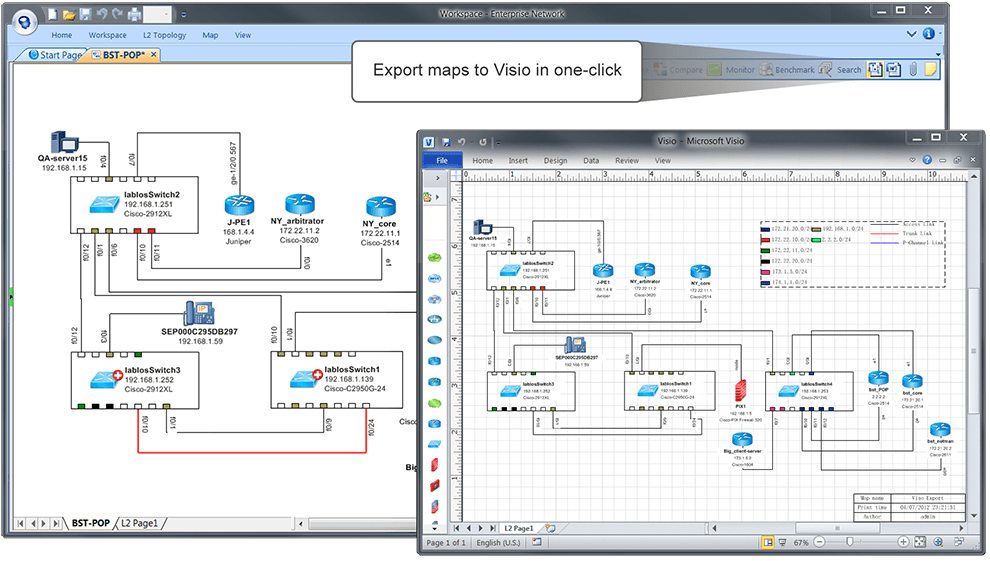The height and width of the screenshot is (561, 990).
Task: Click the Open folder icon in quick access toolbar
Action: [x=69, y=14]
